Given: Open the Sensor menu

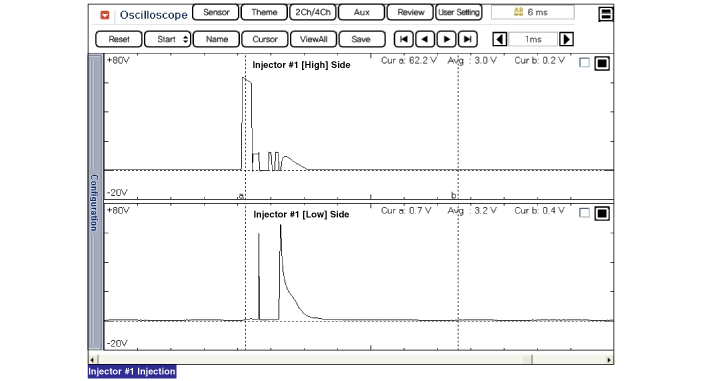Looking at the screenshot, I should click(x=216, y=12).
